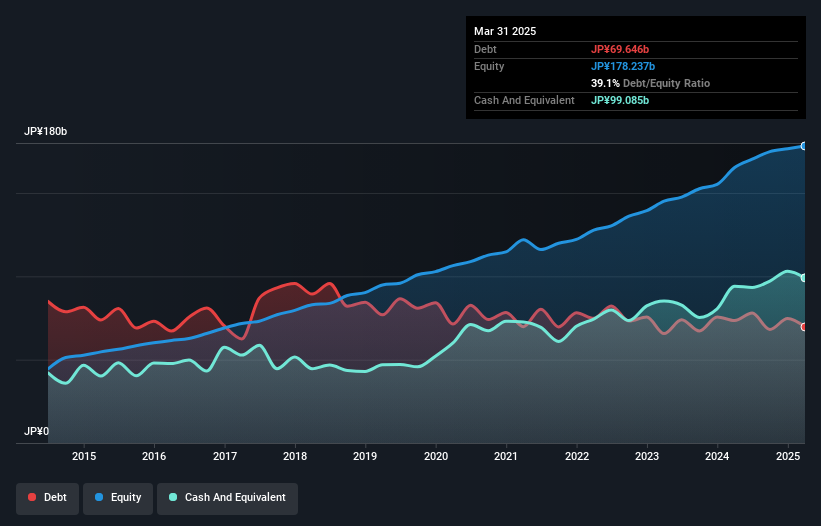Viewport: 821px width, 526px height.
Task: Click the 2023 x-axis label
Action: coord(647,457)
